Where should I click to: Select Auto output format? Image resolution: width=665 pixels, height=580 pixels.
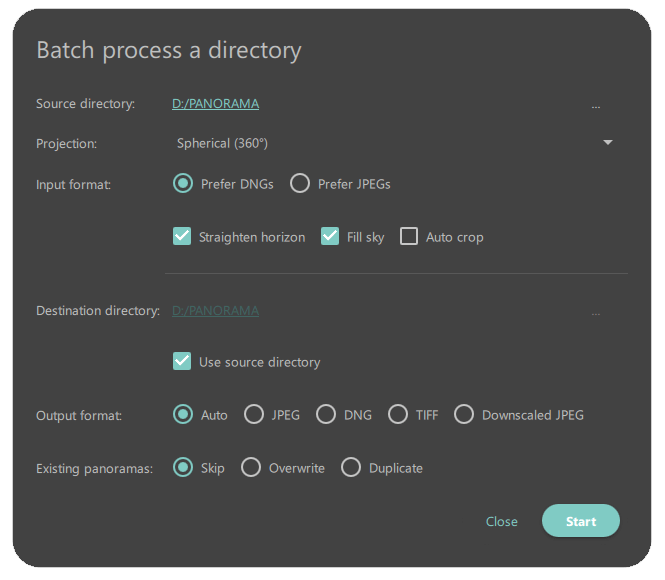(x=183, y=414)
